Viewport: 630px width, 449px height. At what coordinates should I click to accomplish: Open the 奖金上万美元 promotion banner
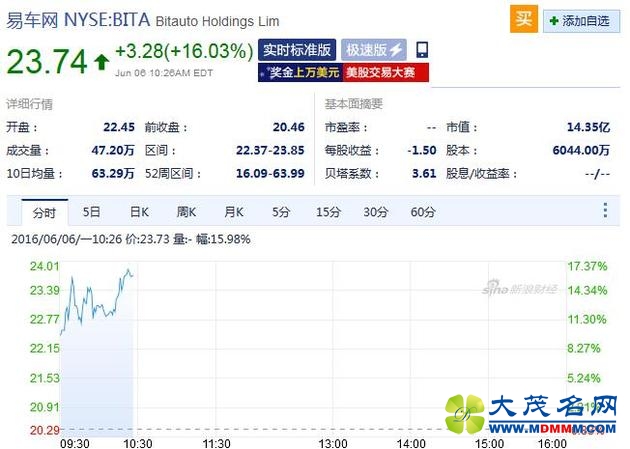tap(300, 72)
